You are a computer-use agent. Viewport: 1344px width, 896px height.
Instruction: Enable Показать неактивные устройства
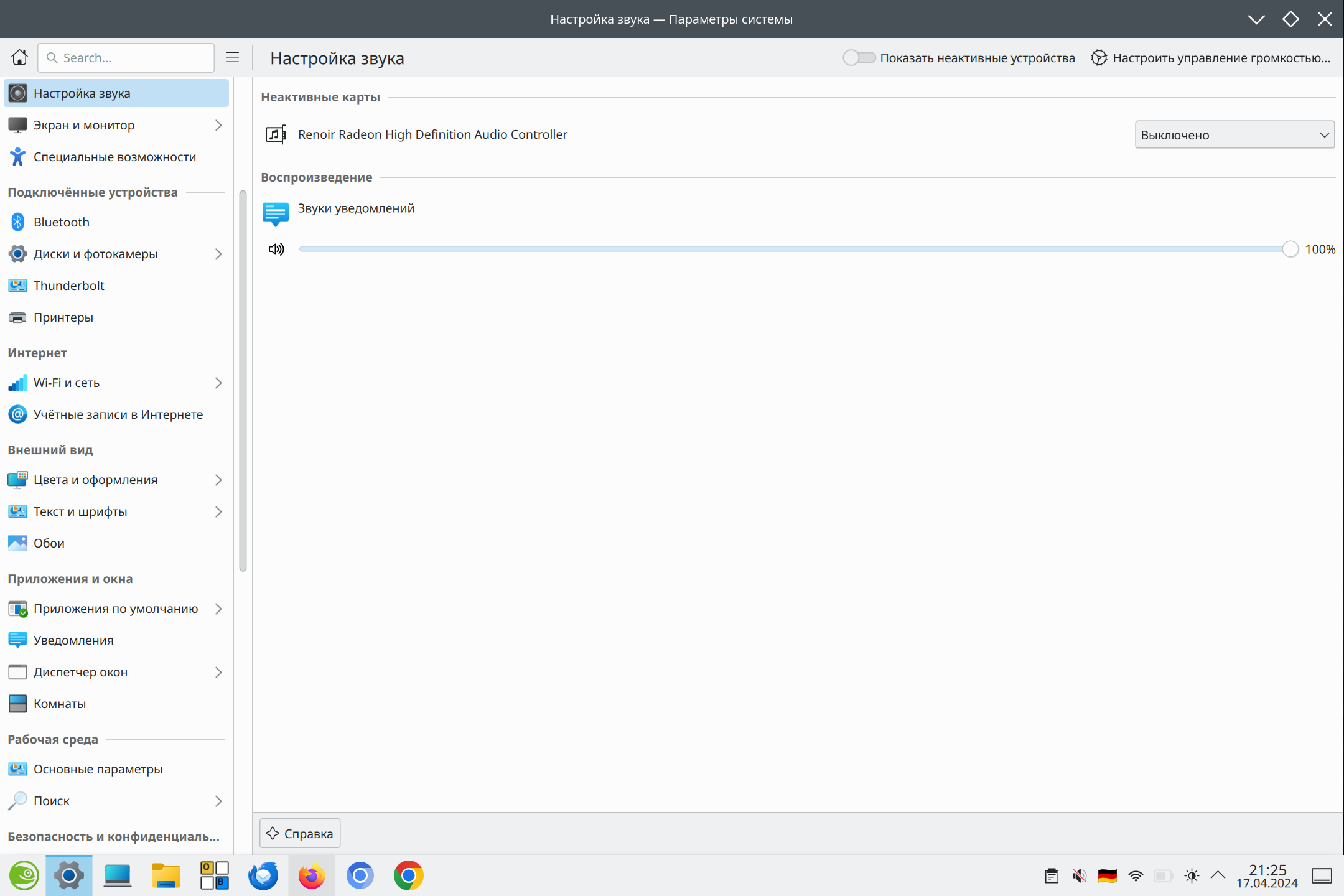[859, 57]
